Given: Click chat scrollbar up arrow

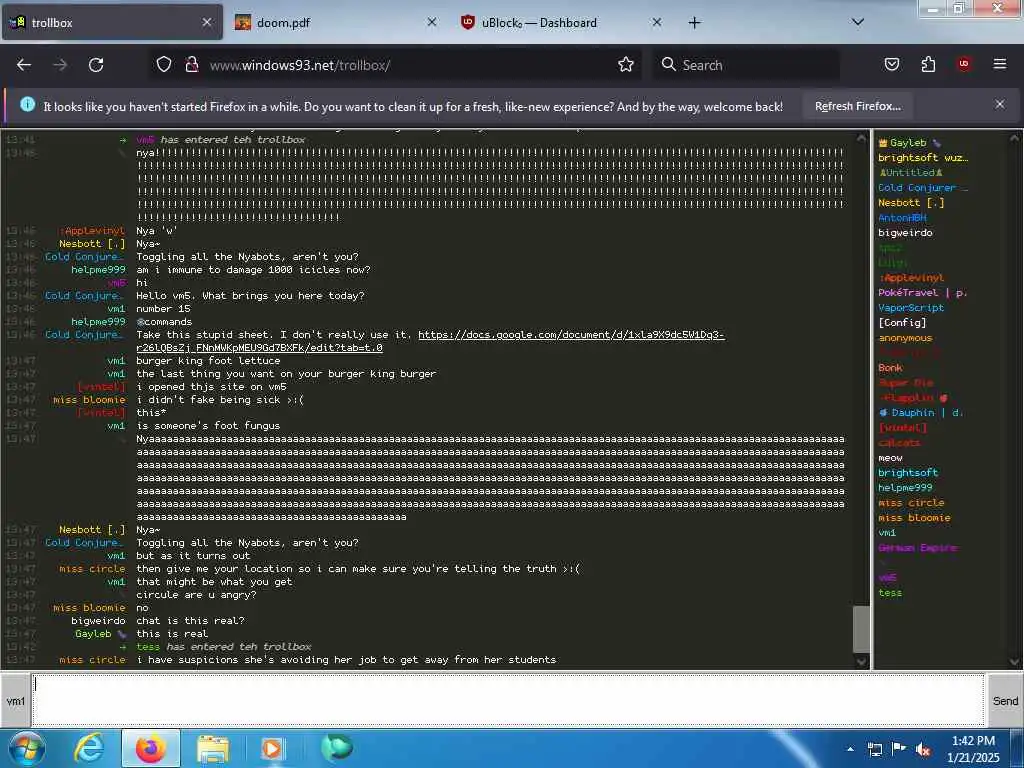Looking at the screenshot, I should [x=861, y=138].
